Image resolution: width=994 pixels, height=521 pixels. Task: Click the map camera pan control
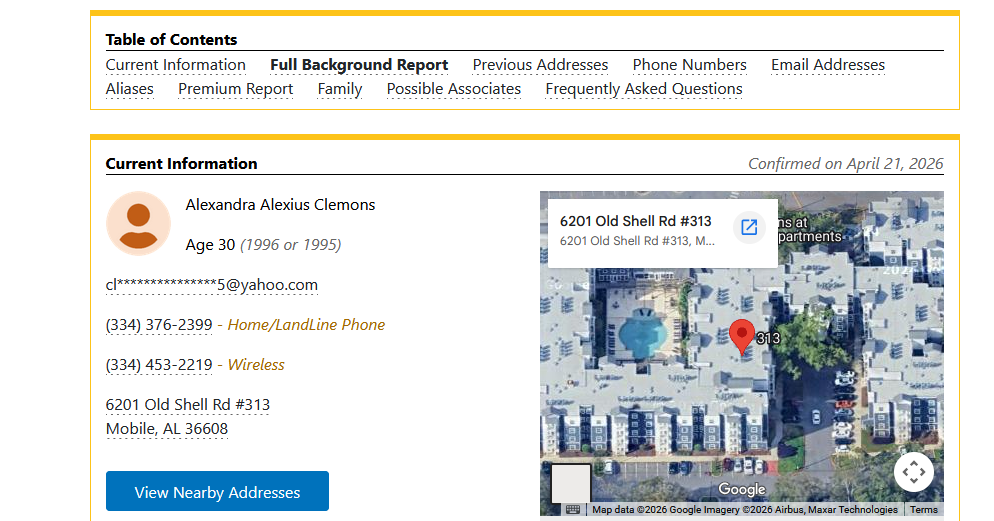(913, 471)
